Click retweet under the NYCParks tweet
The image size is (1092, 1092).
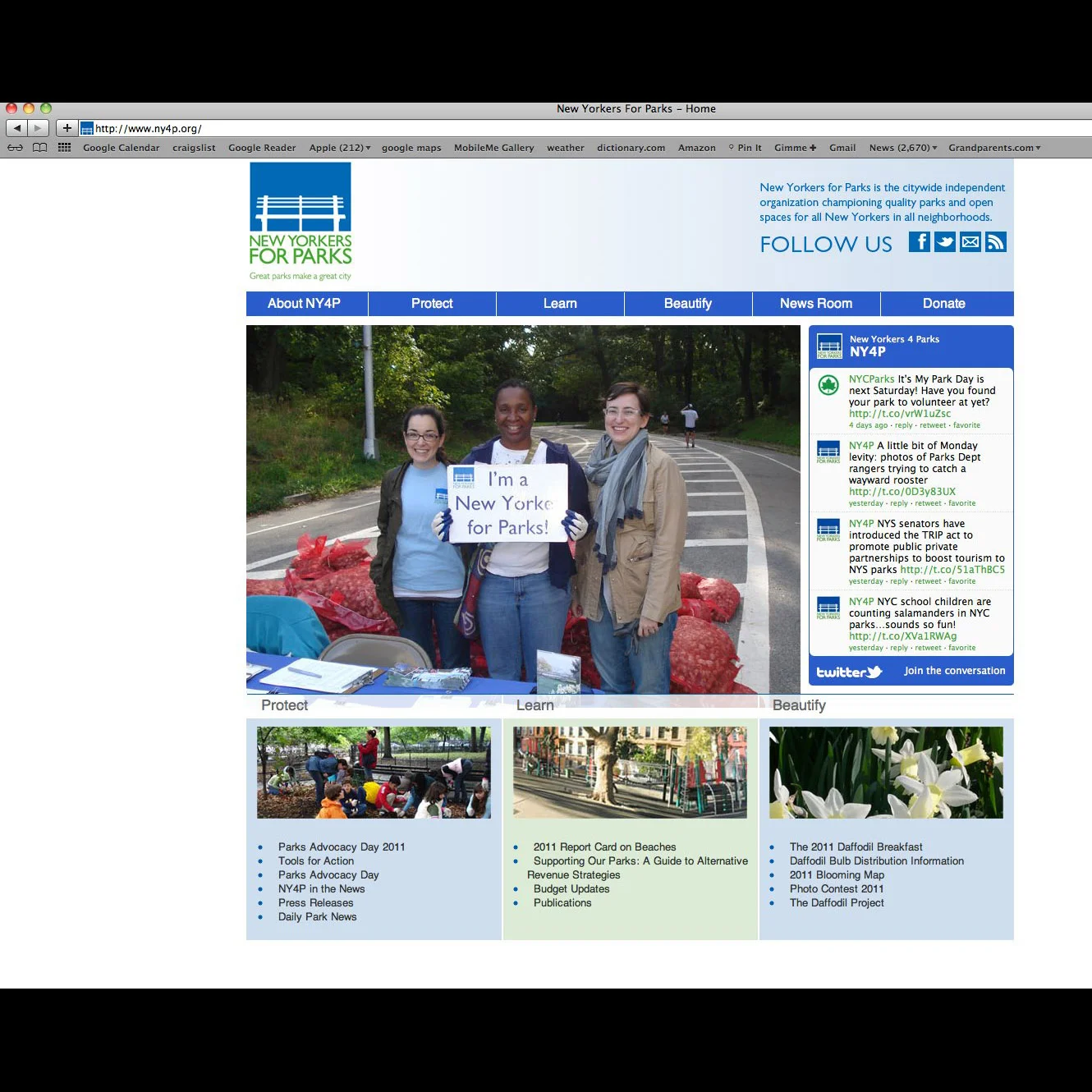pyautogui.click(x=933, y=425)
